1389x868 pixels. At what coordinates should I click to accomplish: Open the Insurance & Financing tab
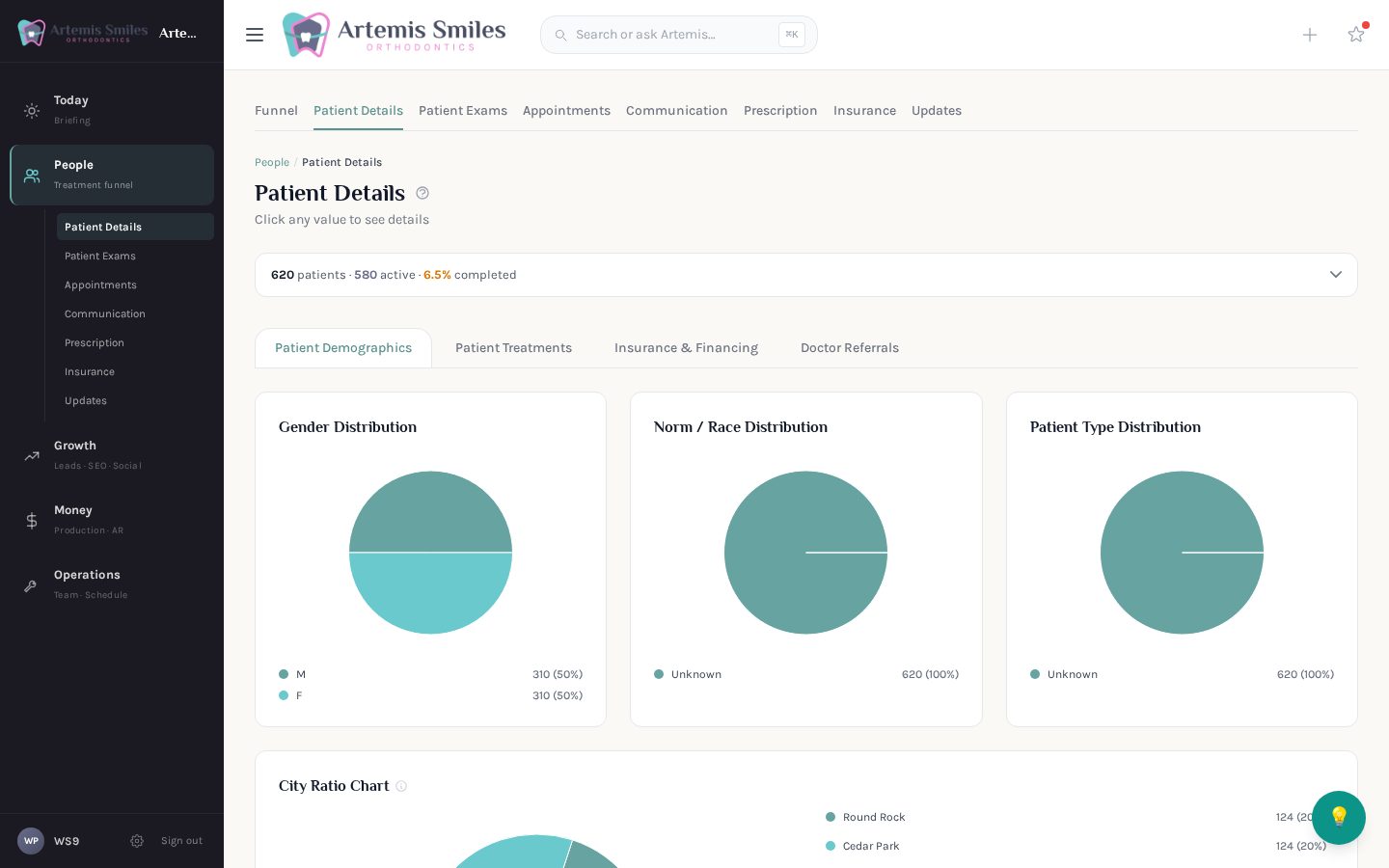(686, 348)
